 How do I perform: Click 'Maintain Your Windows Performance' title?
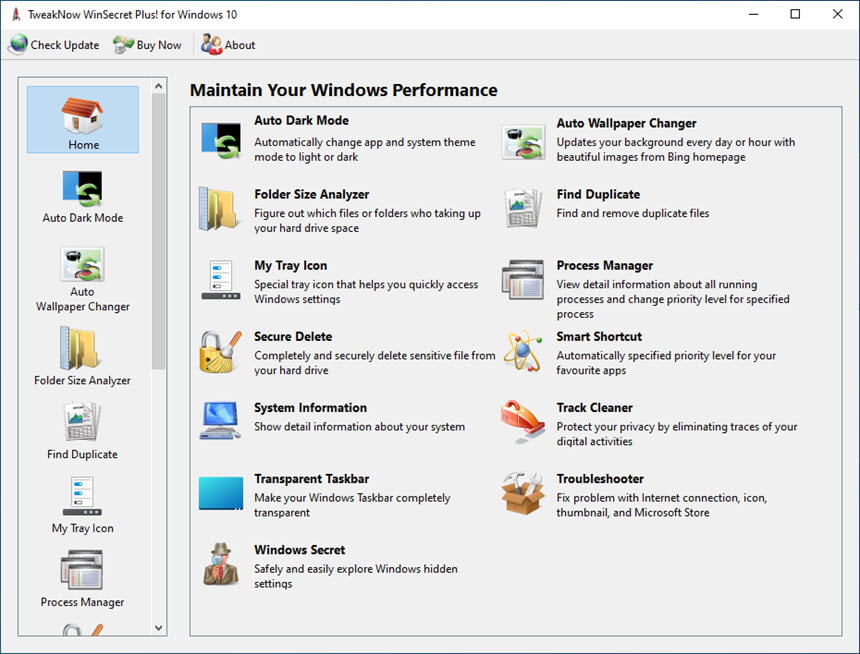tap(344, 90)
